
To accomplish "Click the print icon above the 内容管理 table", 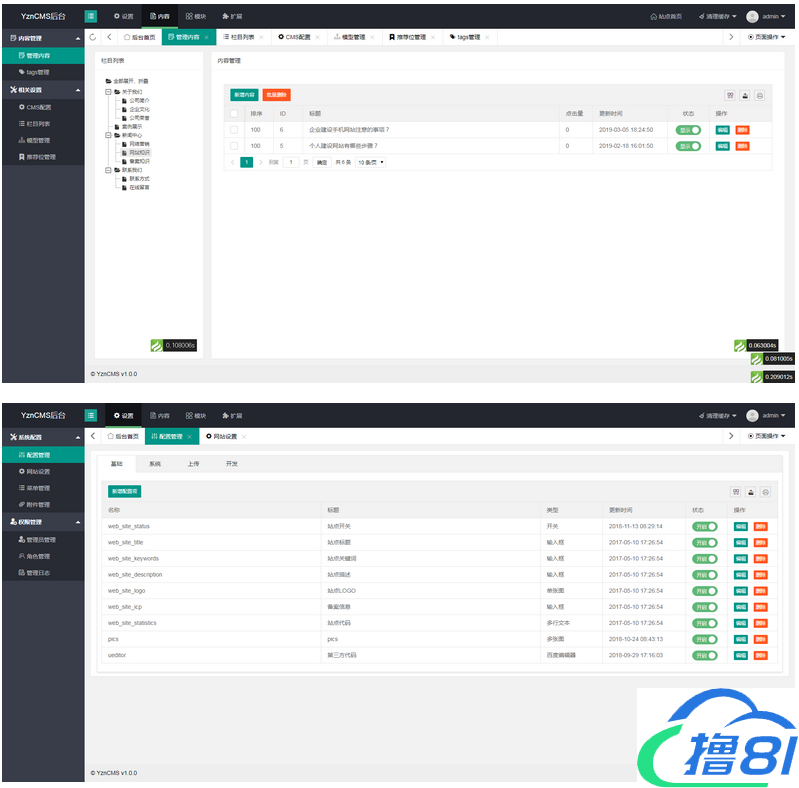I will (x=759, y=95).
